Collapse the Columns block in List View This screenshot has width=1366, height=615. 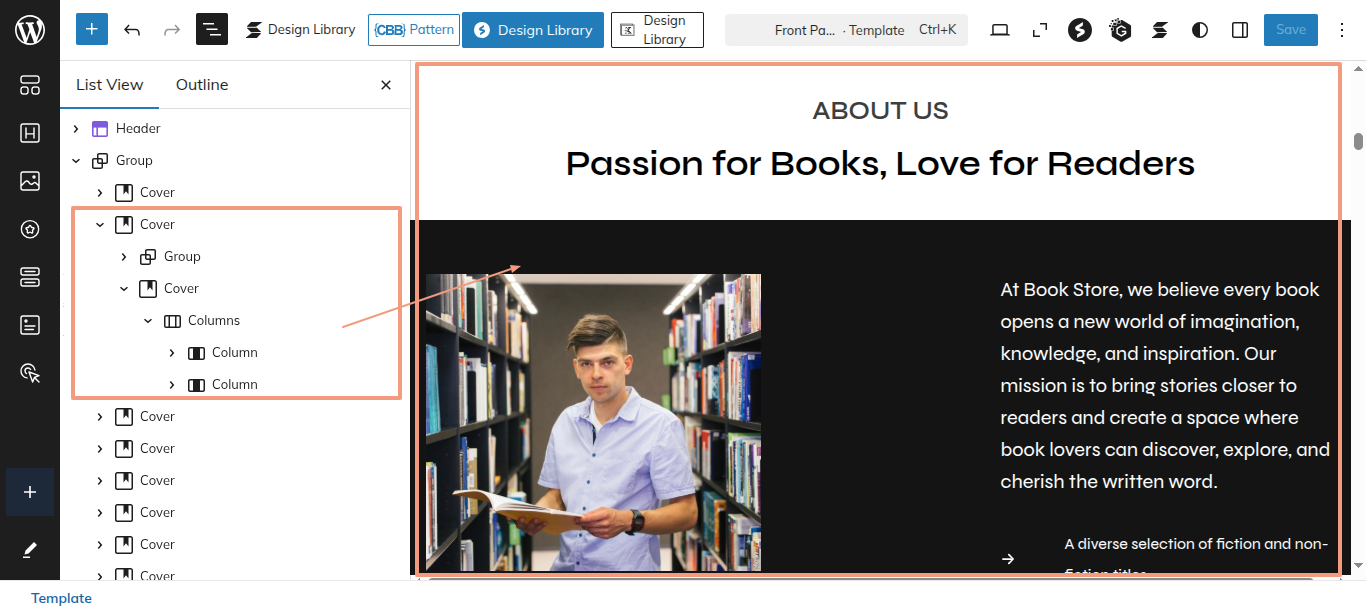[x=148, y=321]
